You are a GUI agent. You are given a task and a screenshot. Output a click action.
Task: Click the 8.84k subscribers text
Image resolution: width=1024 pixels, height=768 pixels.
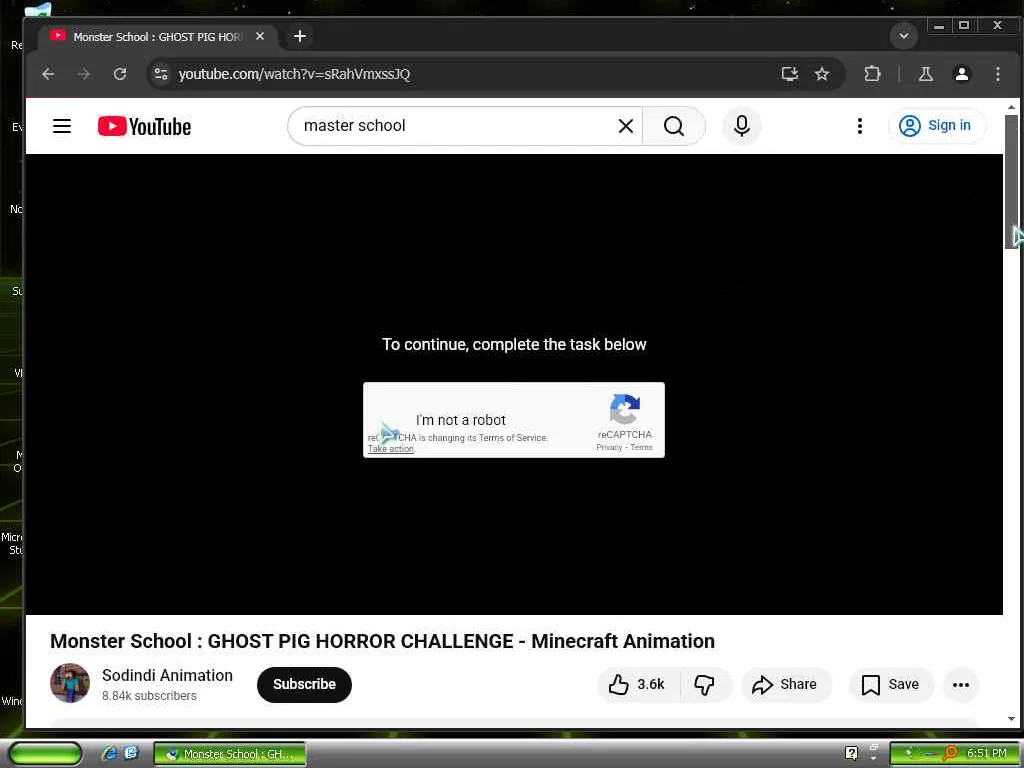[x=149, y=696]
